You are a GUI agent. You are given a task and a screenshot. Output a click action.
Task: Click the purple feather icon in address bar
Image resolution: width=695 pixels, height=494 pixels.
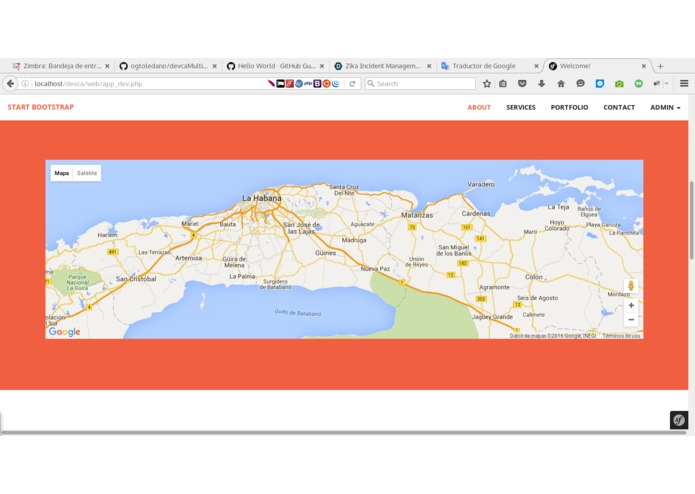point(271,83)
